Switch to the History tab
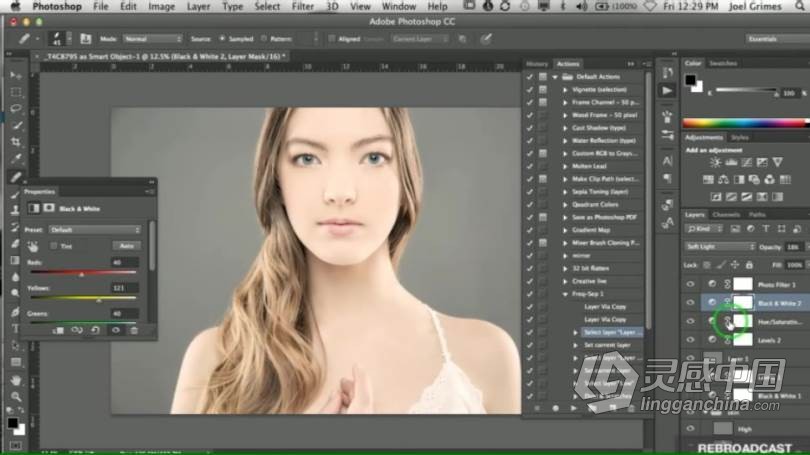This screenshot has width=810, height=455. (537, 64)
